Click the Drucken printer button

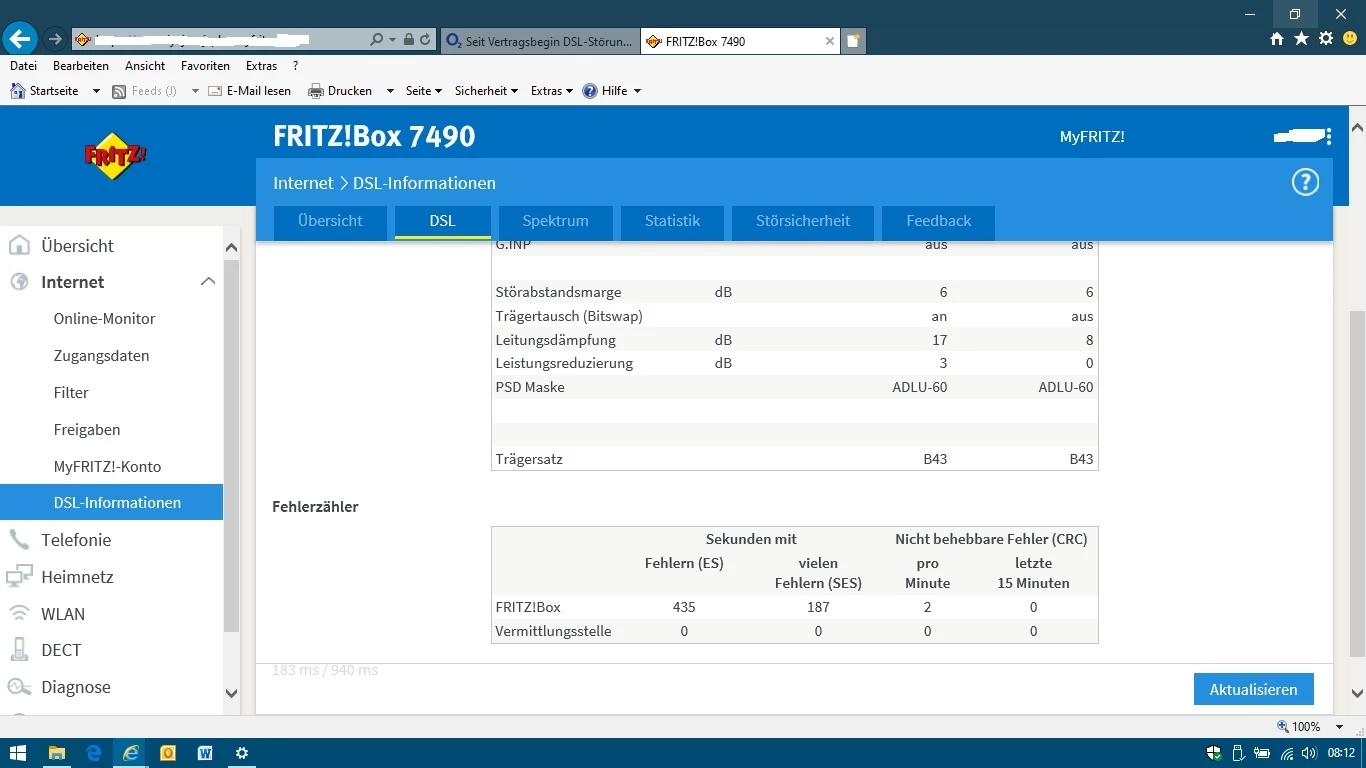point(340,91)
